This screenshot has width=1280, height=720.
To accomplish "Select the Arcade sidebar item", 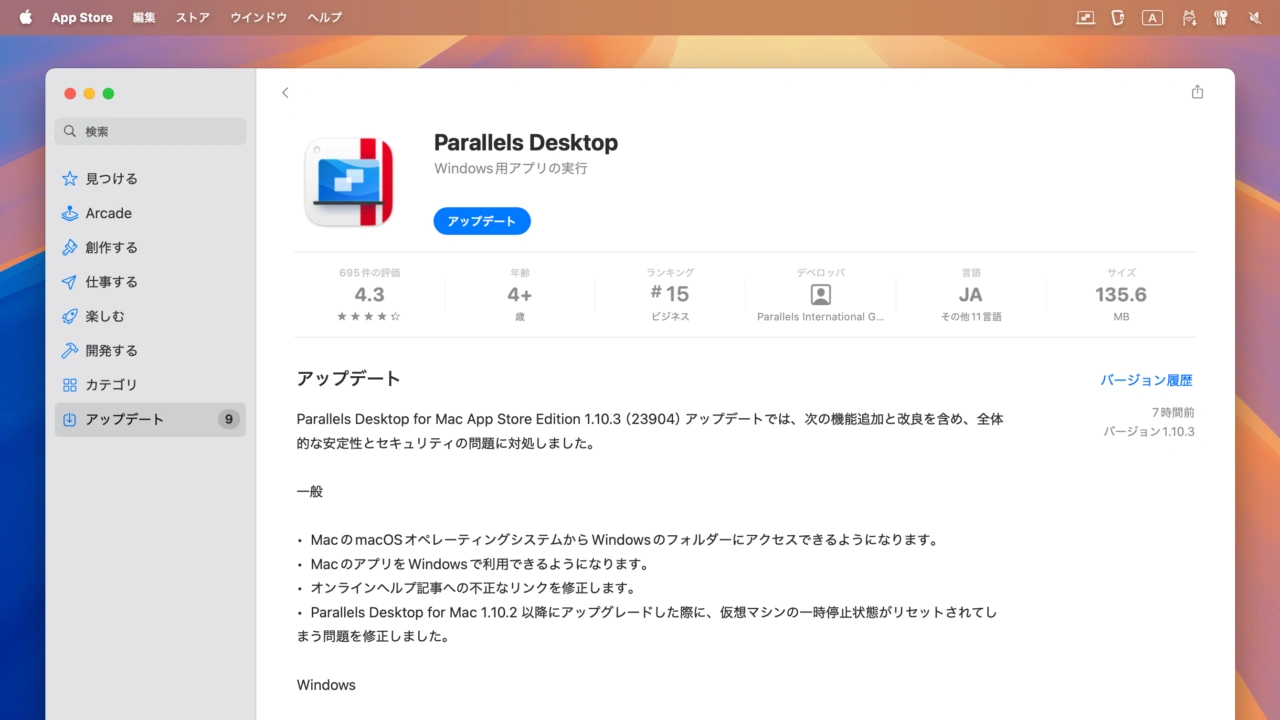I will coord(108,213).
